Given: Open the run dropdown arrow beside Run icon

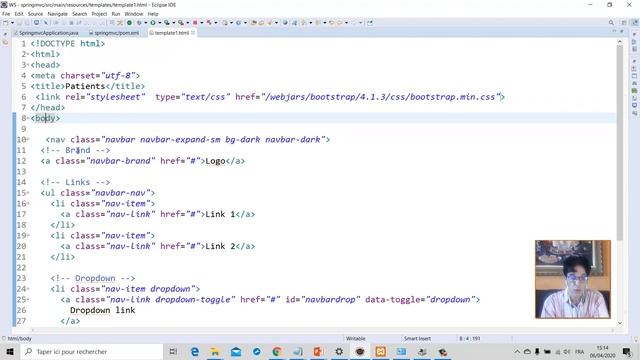Looking at the screenshot, I should (160, 23).
